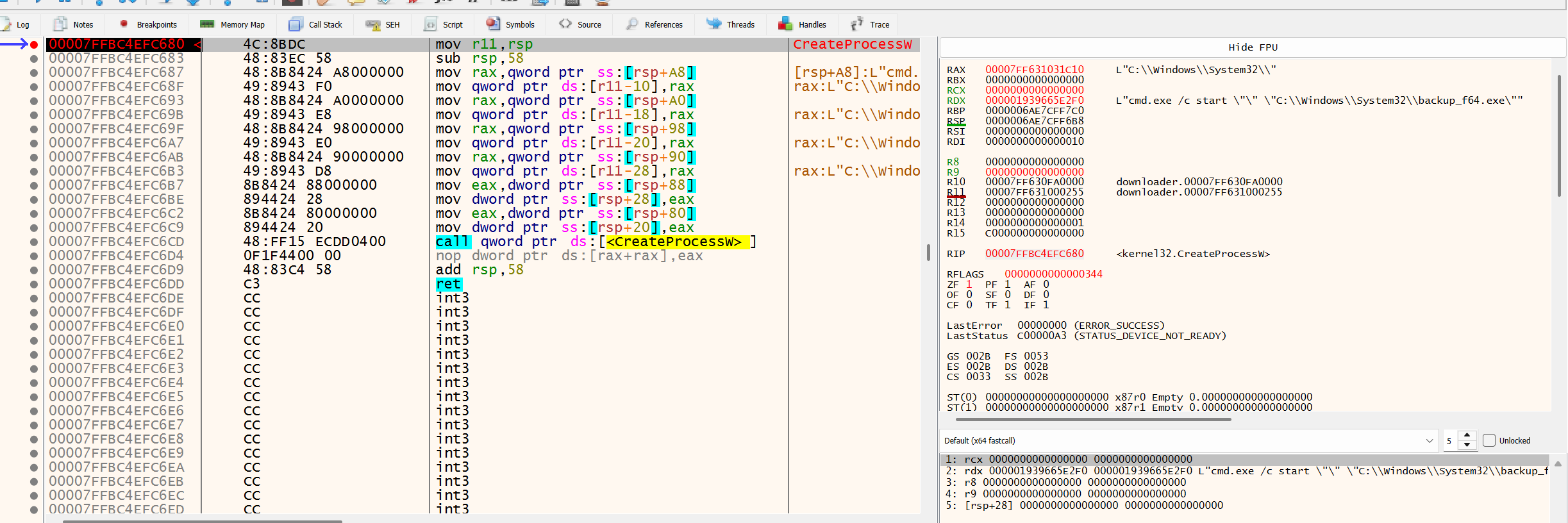Screen dimensions: 1568x523
Task: Select the add rsp,58 instruction
Action: [x=480, y=270]
